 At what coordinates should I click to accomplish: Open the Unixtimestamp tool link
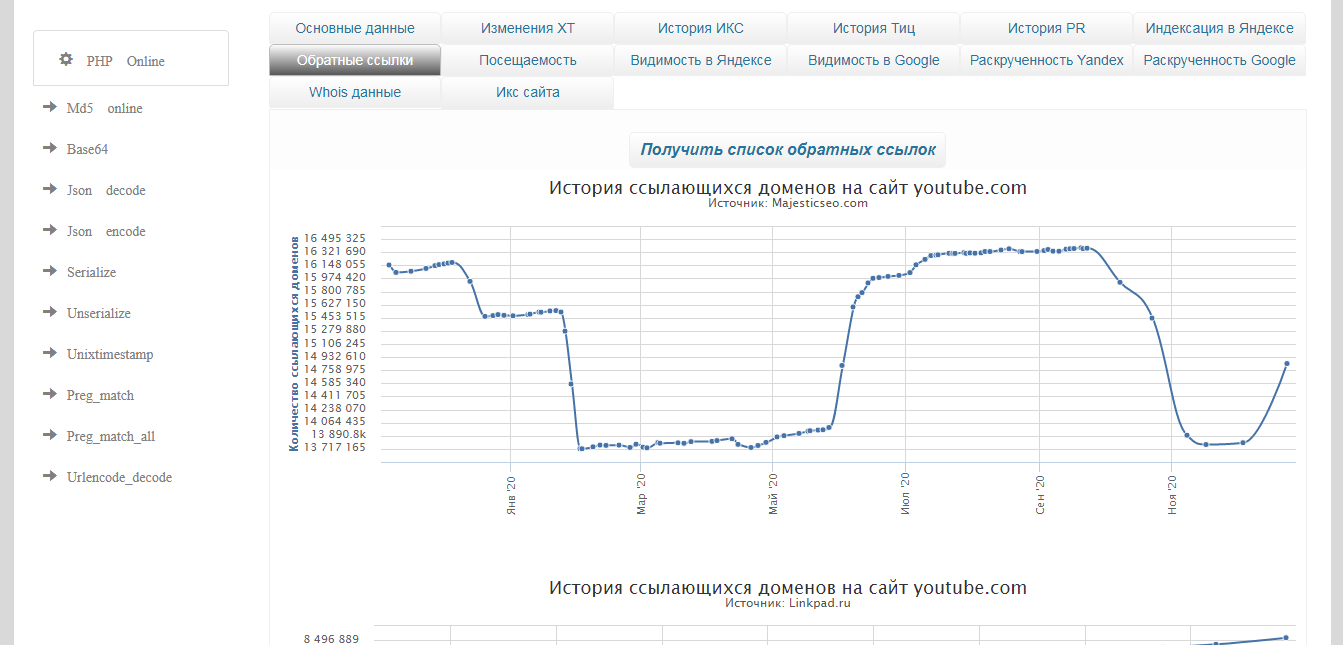(x=110, y=354)
